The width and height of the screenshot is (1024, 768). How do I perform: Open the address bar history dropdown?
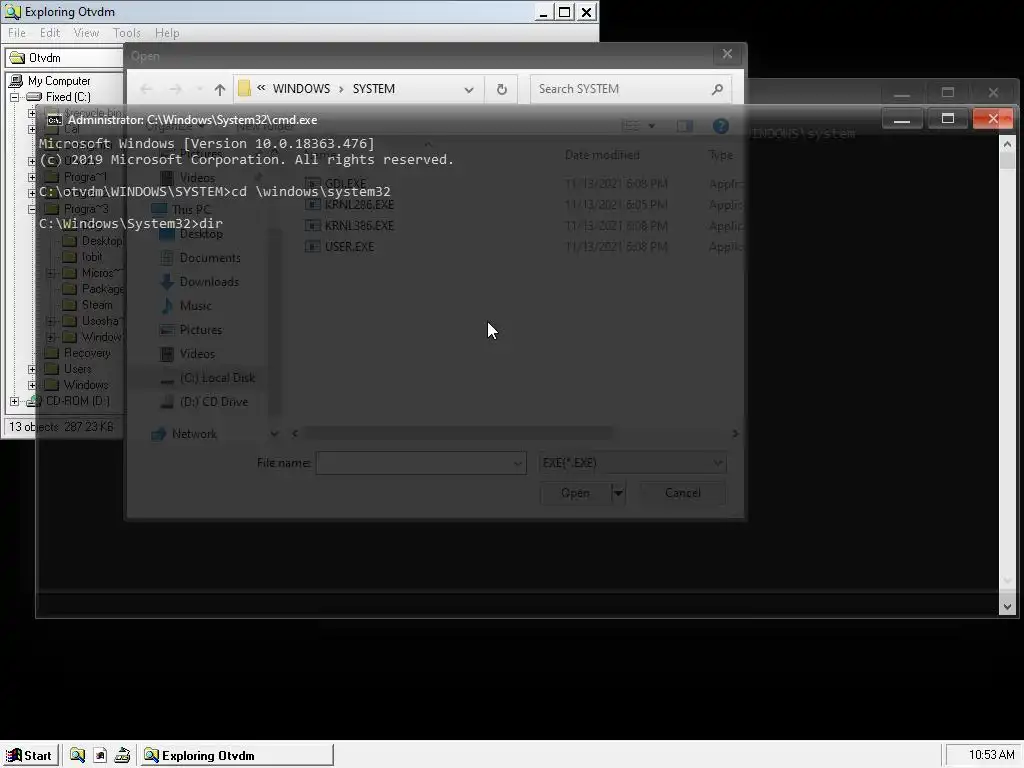pos(469,89)
